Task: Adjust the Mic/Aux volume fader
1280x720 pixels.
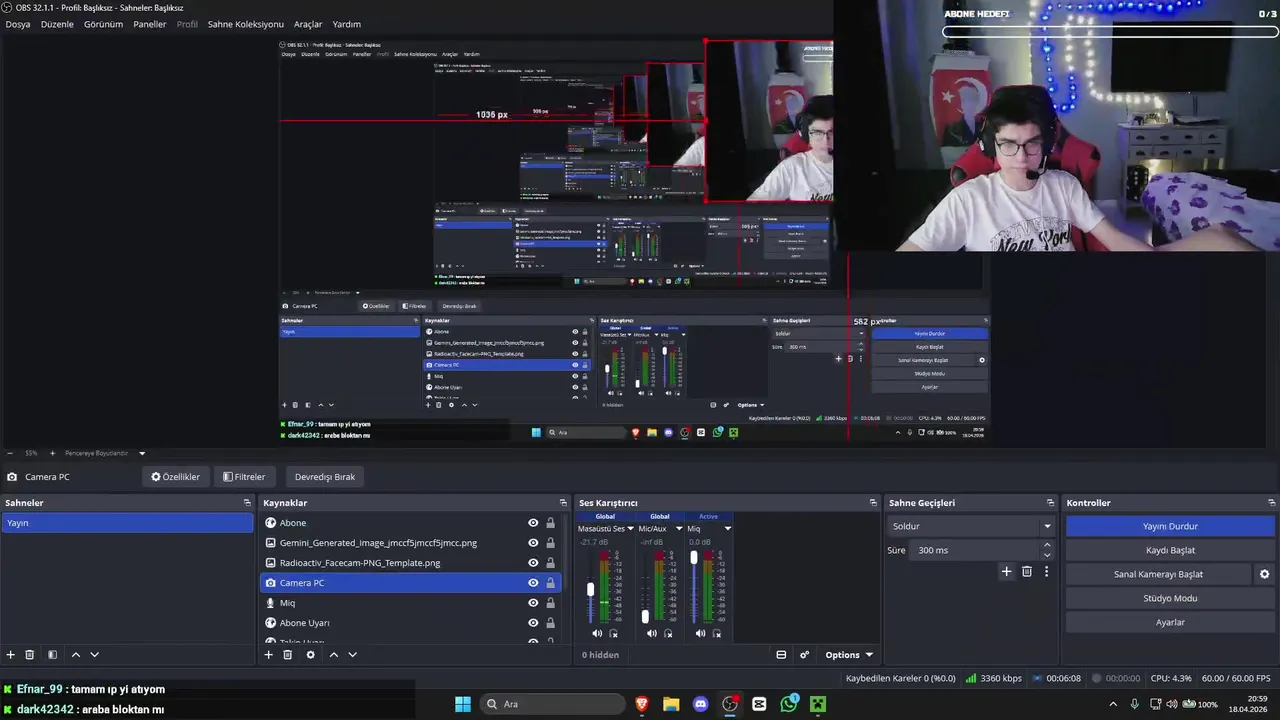Action: pyautogui.click(x=645, y=616)
